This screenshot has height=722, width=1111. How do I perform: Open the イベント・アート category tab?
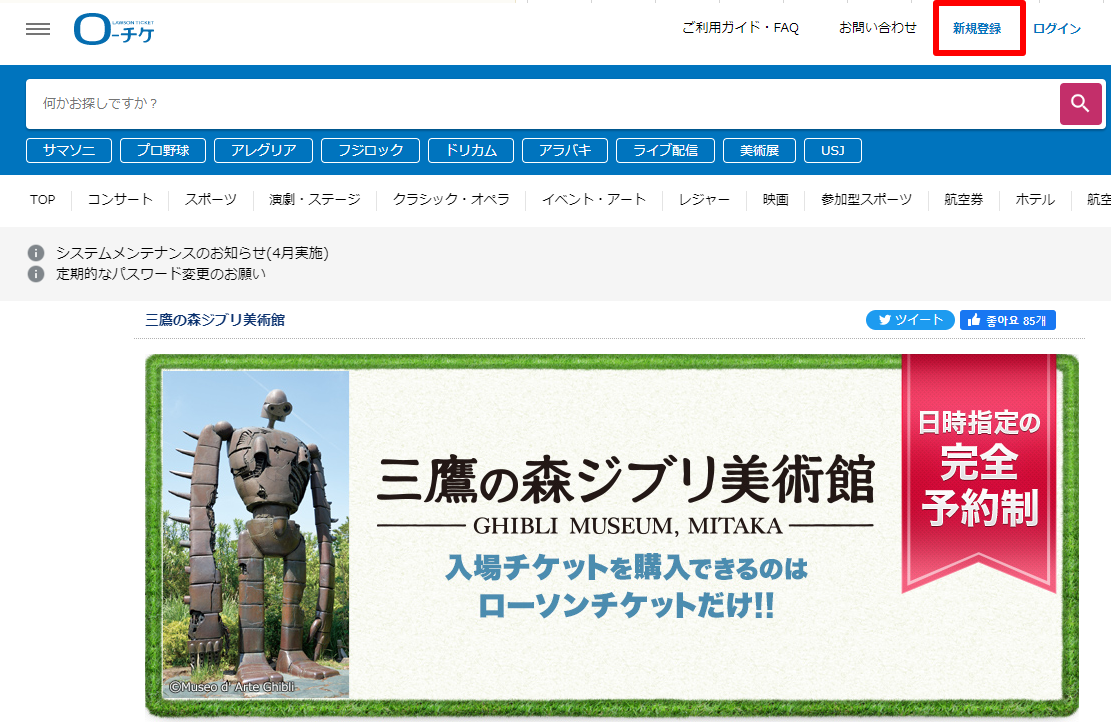(x=594, y=200)
